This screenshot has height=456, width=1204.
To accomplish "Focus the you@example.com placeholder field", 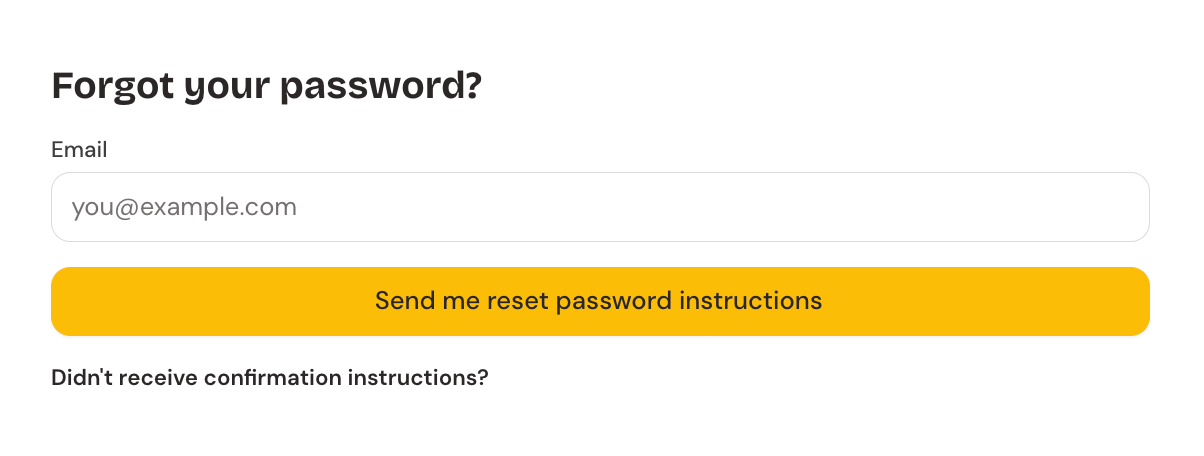I will tap(600, 207).
